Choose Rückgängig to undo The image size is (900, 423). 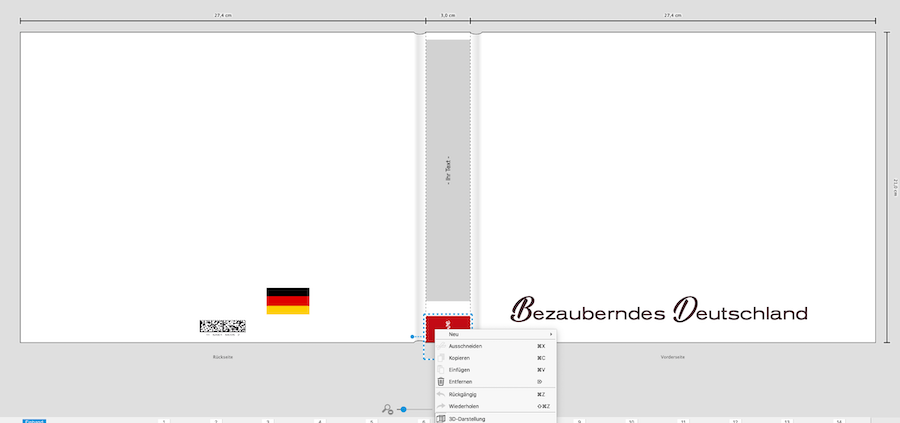point(496,394)
